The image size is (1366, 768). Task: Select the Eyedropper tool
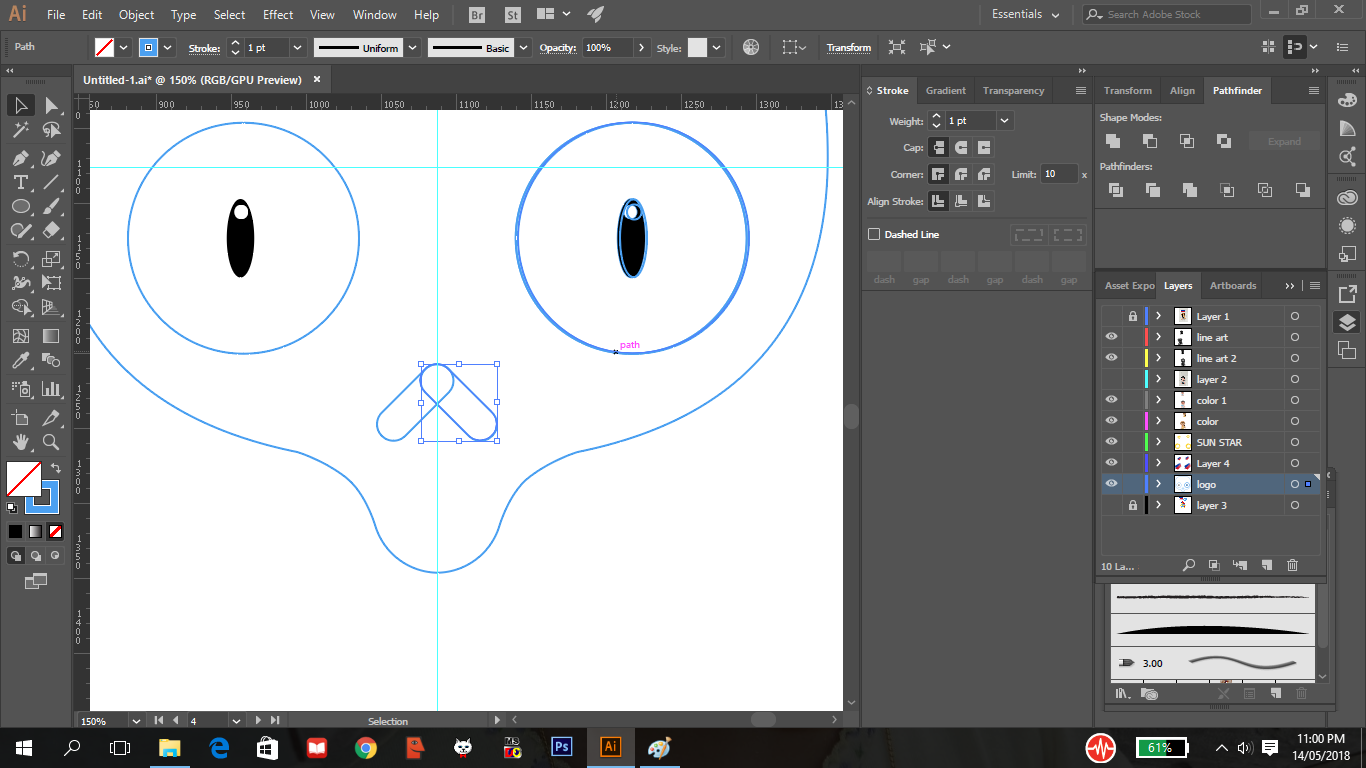pos(21,360)
